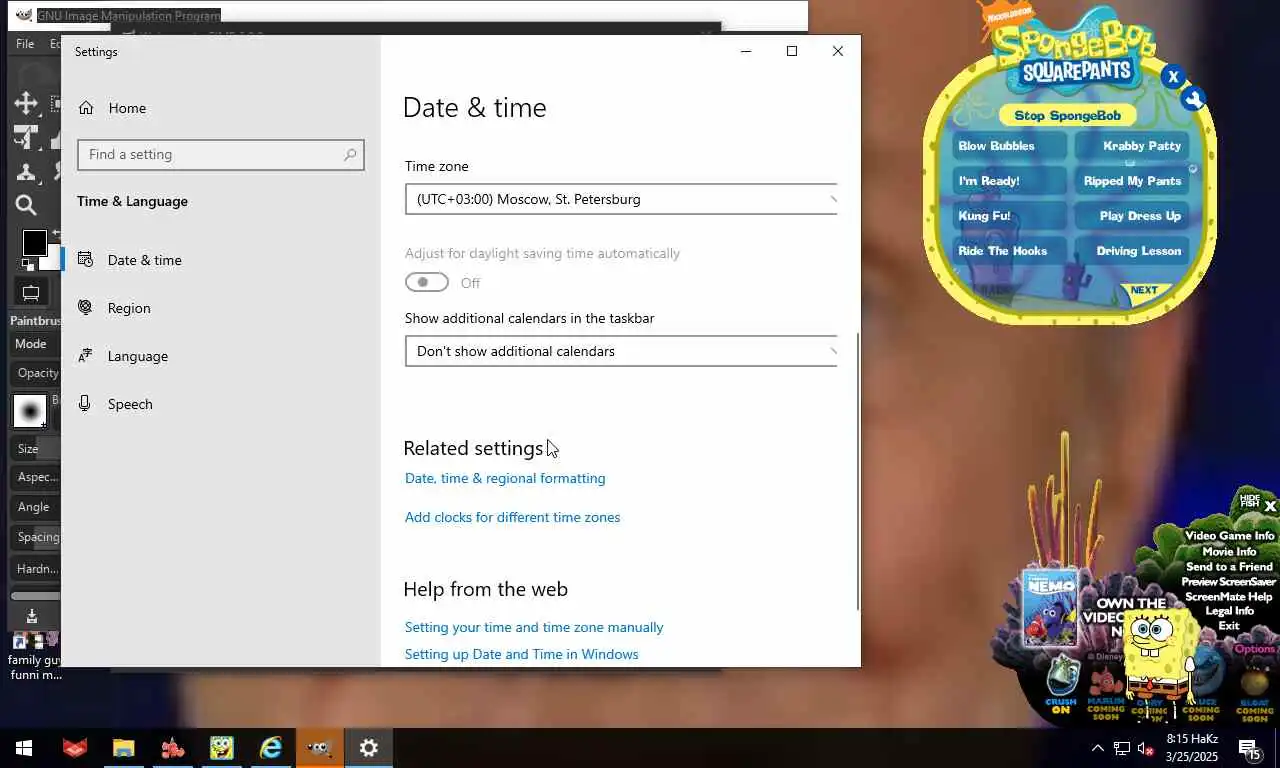
Task: Open Setting your time and time zone manually
Action: (534, 627)
